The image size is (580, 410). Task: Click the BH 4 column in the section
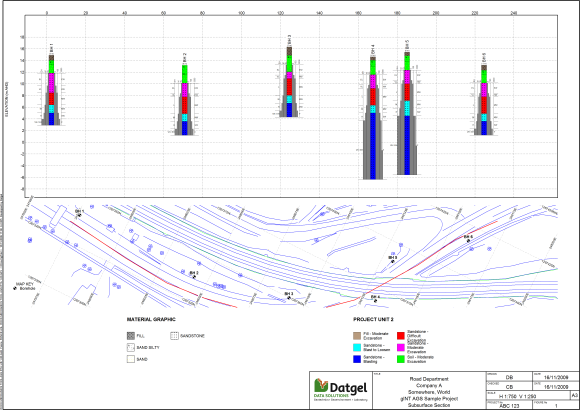[373, 118]
